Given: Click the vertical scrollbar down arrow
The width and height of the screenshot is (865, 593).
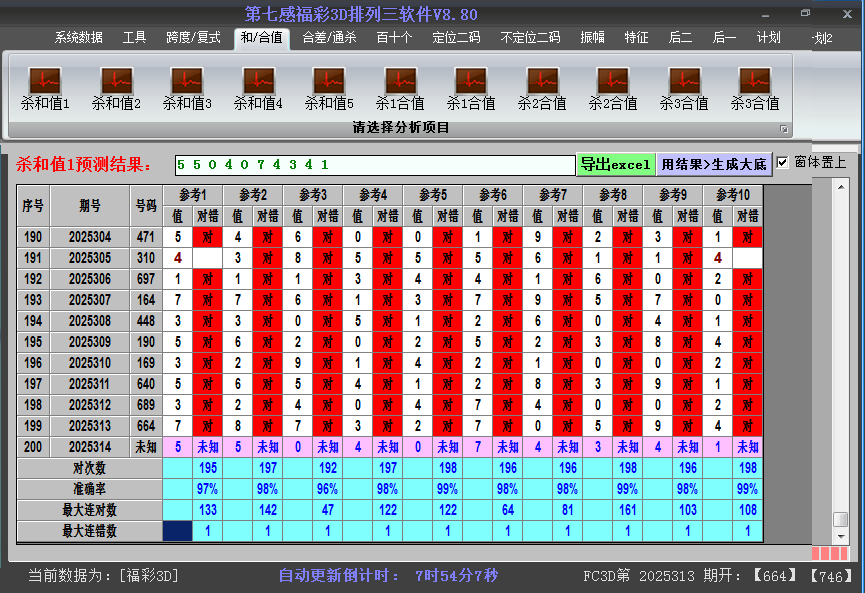Looking at the screenshot, I should [841, 537].
